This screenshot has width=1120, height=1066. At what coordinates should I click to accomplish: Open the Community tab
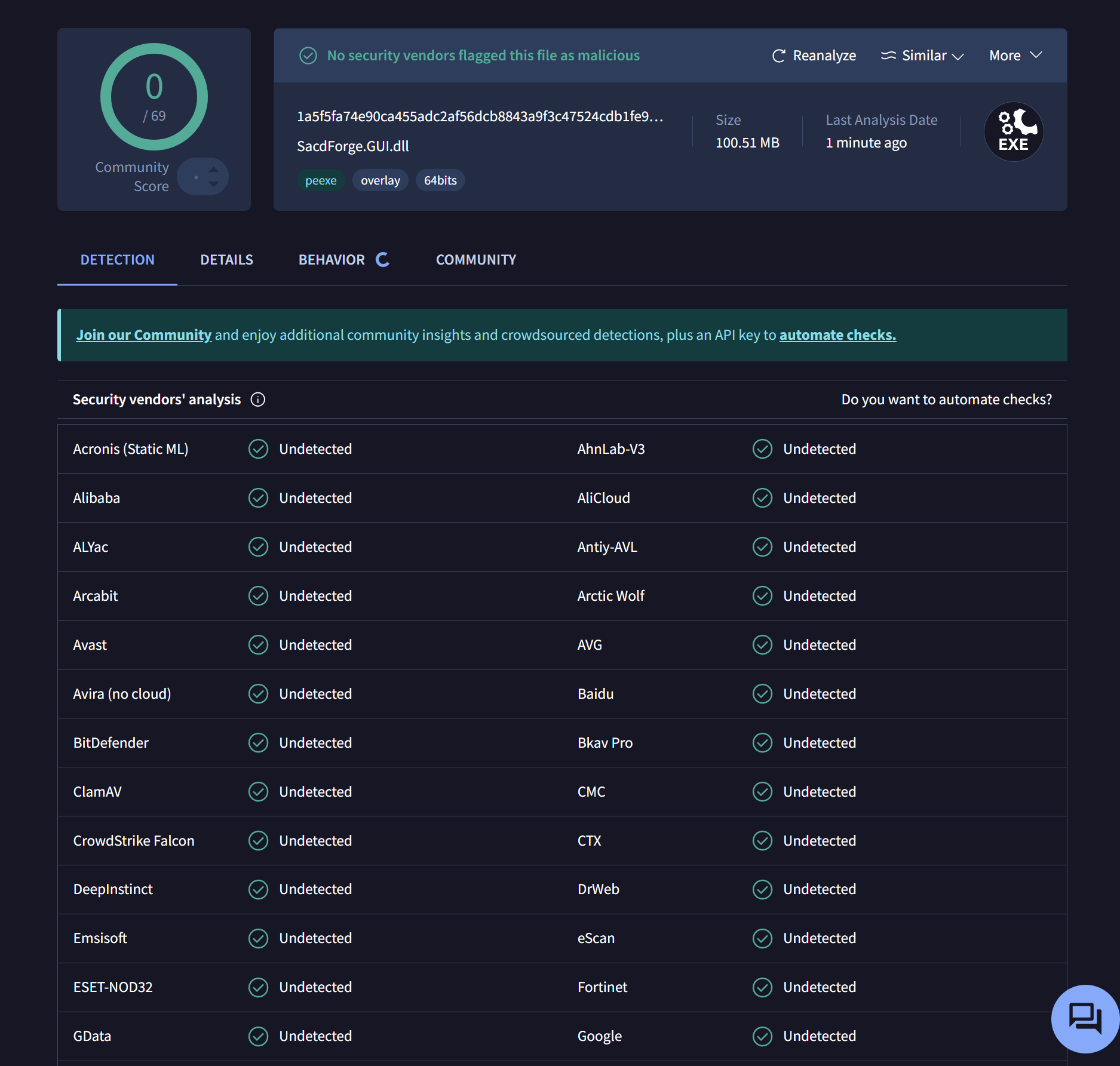coord(475,260)
